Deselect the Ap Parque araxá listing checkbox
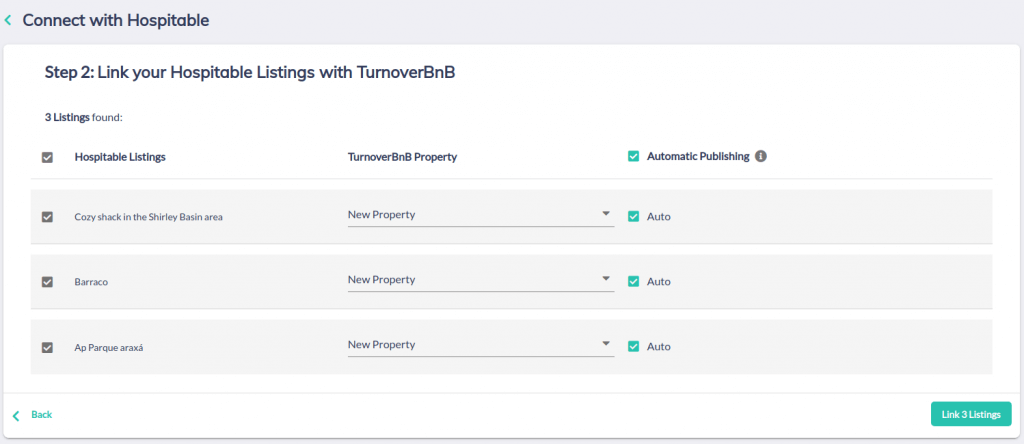1024x444 pixels. [x=47, y=347]
